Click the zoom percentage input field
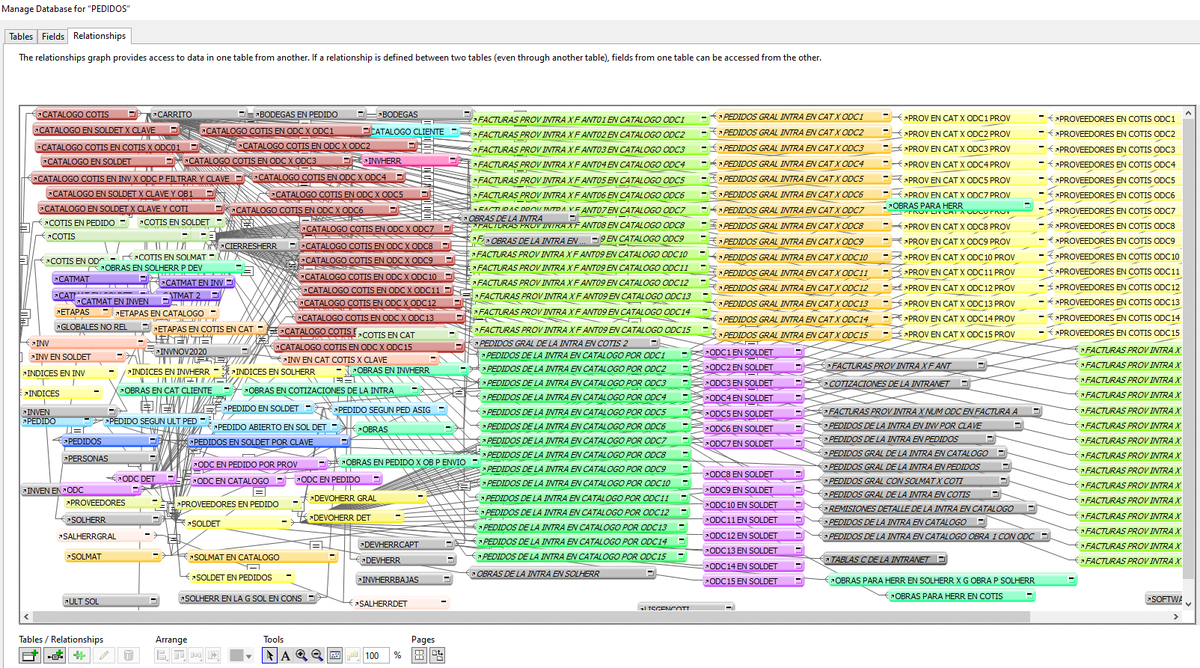This screenshot has height=668, width=1200. tap(375, 655)
